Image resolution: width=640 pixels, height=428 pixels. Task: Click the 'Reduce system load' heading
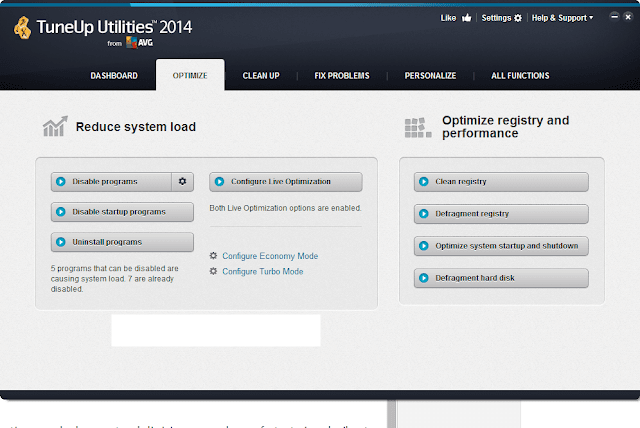coord(136,127)
